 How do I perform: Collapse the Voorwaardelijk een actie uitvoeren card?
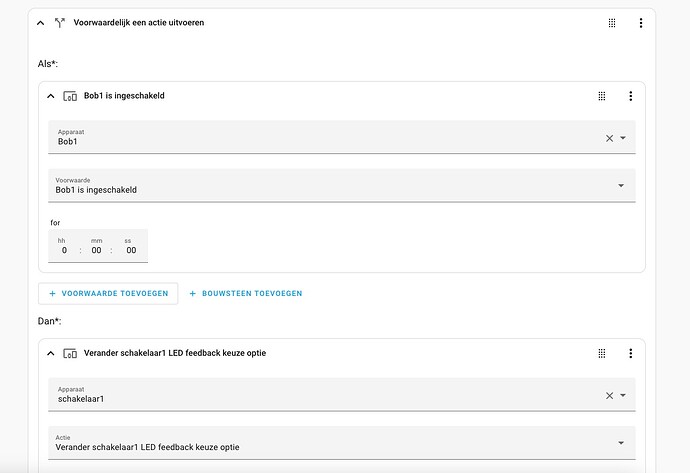tap(40, 23)
